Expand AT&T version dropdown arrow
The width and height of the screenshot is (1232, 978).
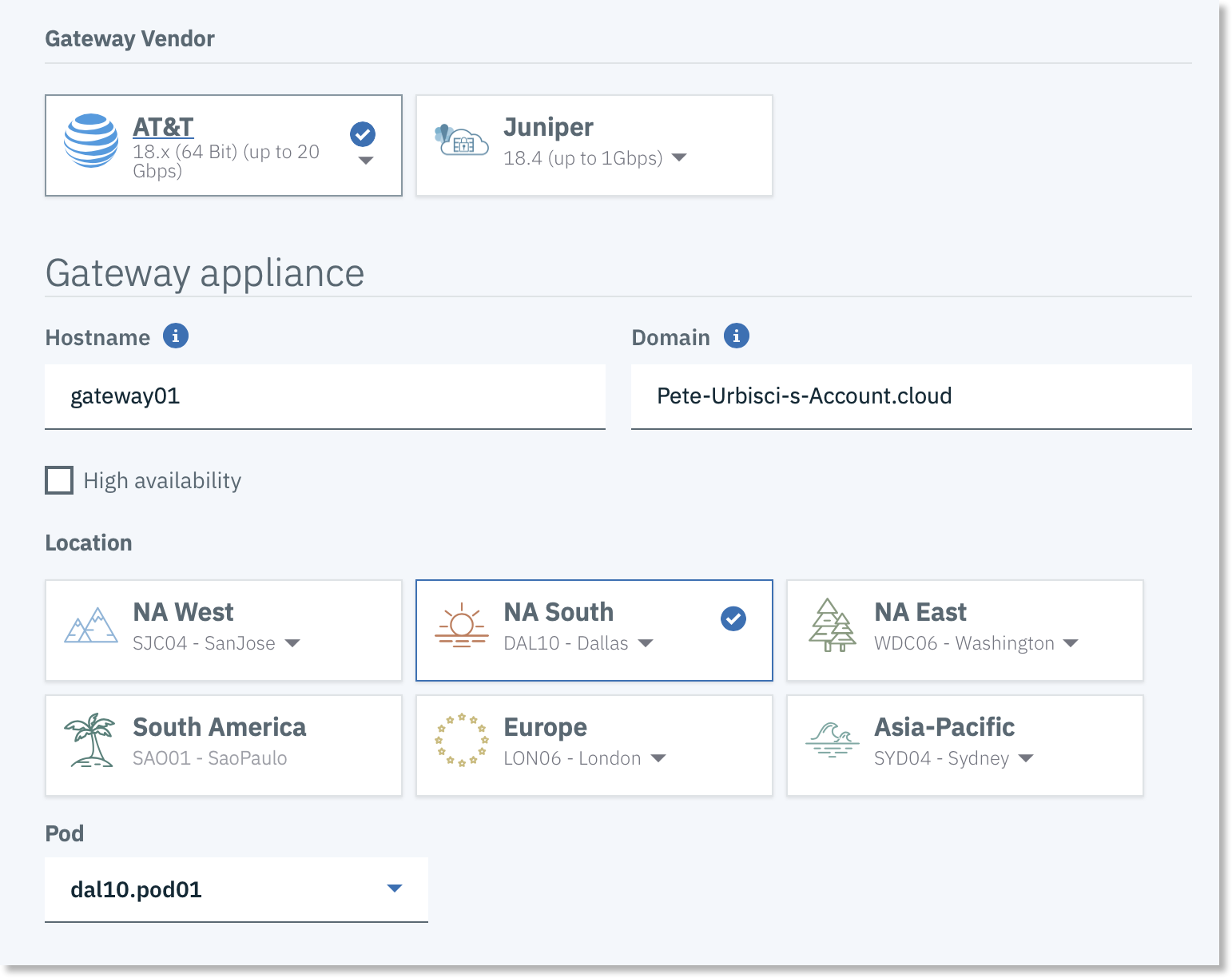tap(366, 161)
